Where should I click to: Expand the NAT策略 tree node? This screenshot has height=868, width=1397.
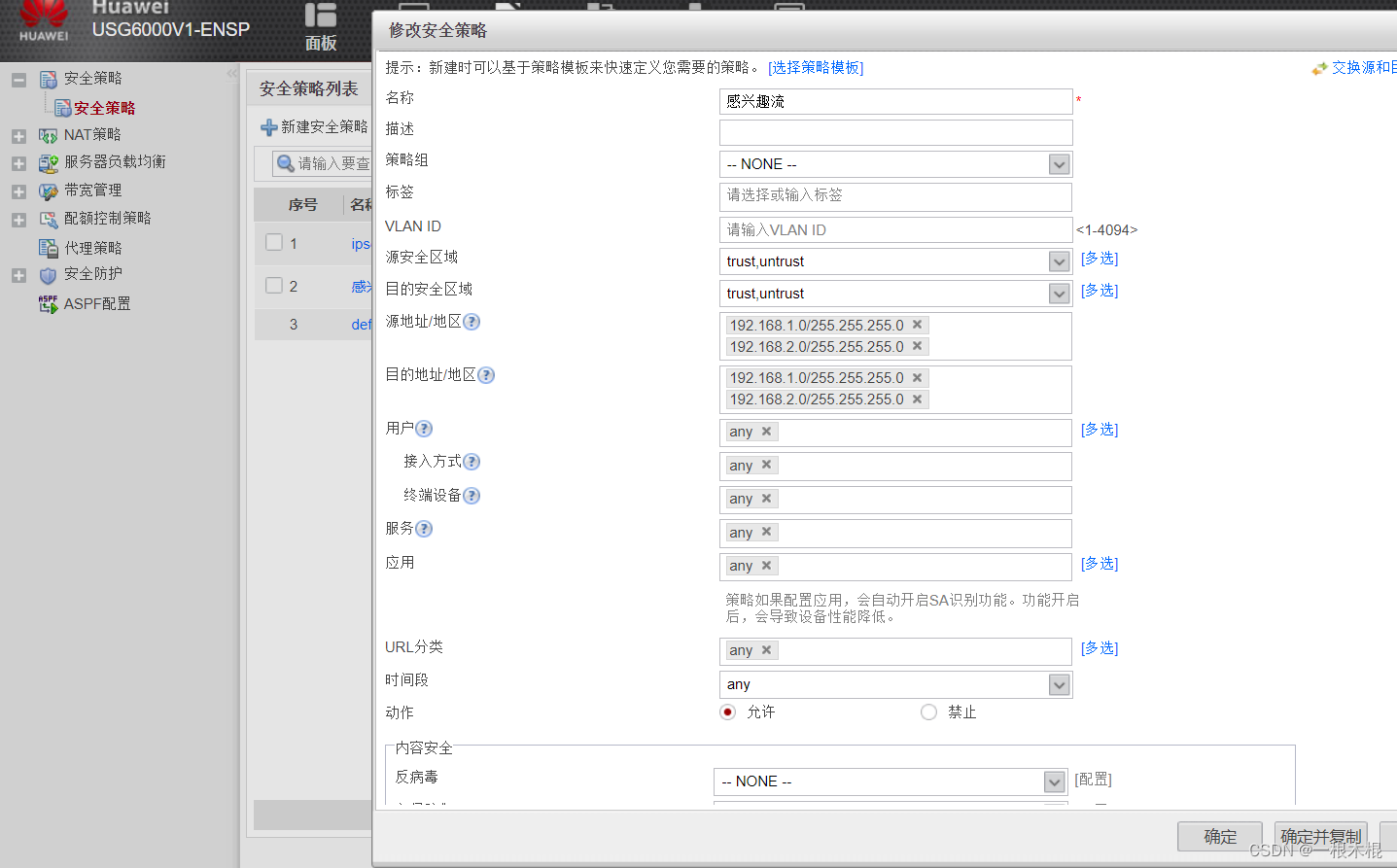[18, 136]
